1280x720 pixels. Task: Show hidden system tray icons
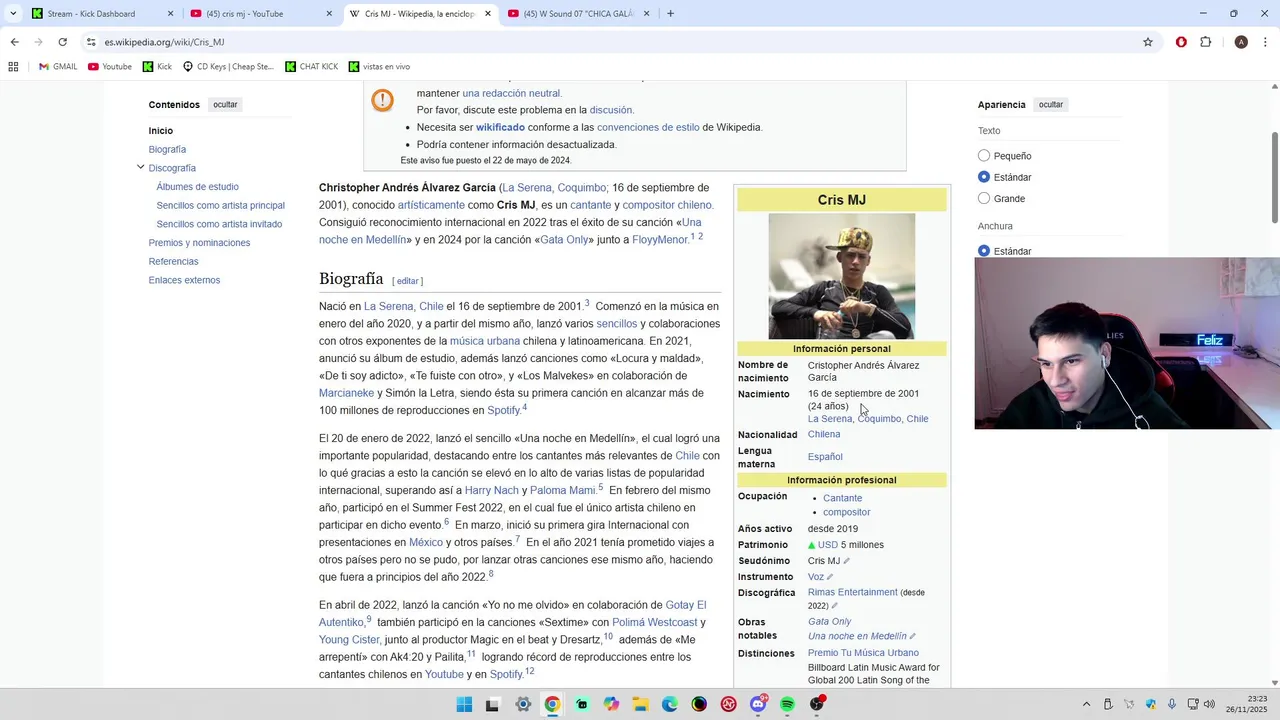coord(1087,704)
